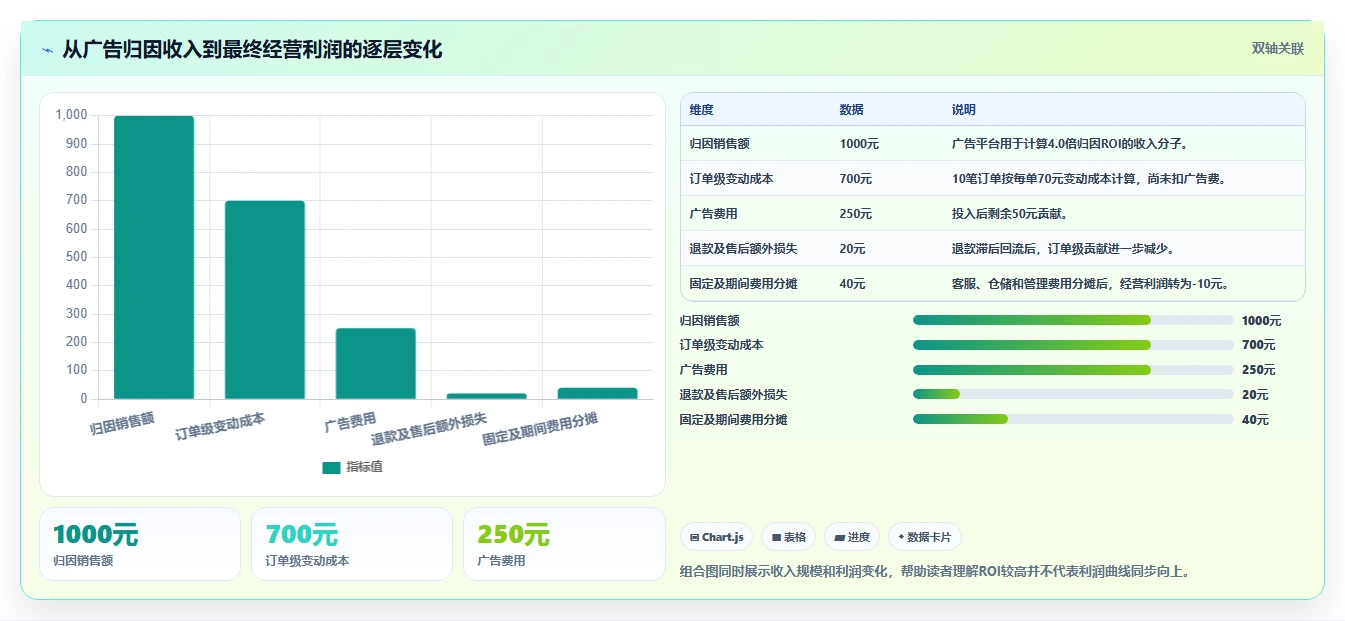Click the 1000元 value beside the progress bar
Viewport: 1345px width, 621px height.
(x=1261, y=321)
